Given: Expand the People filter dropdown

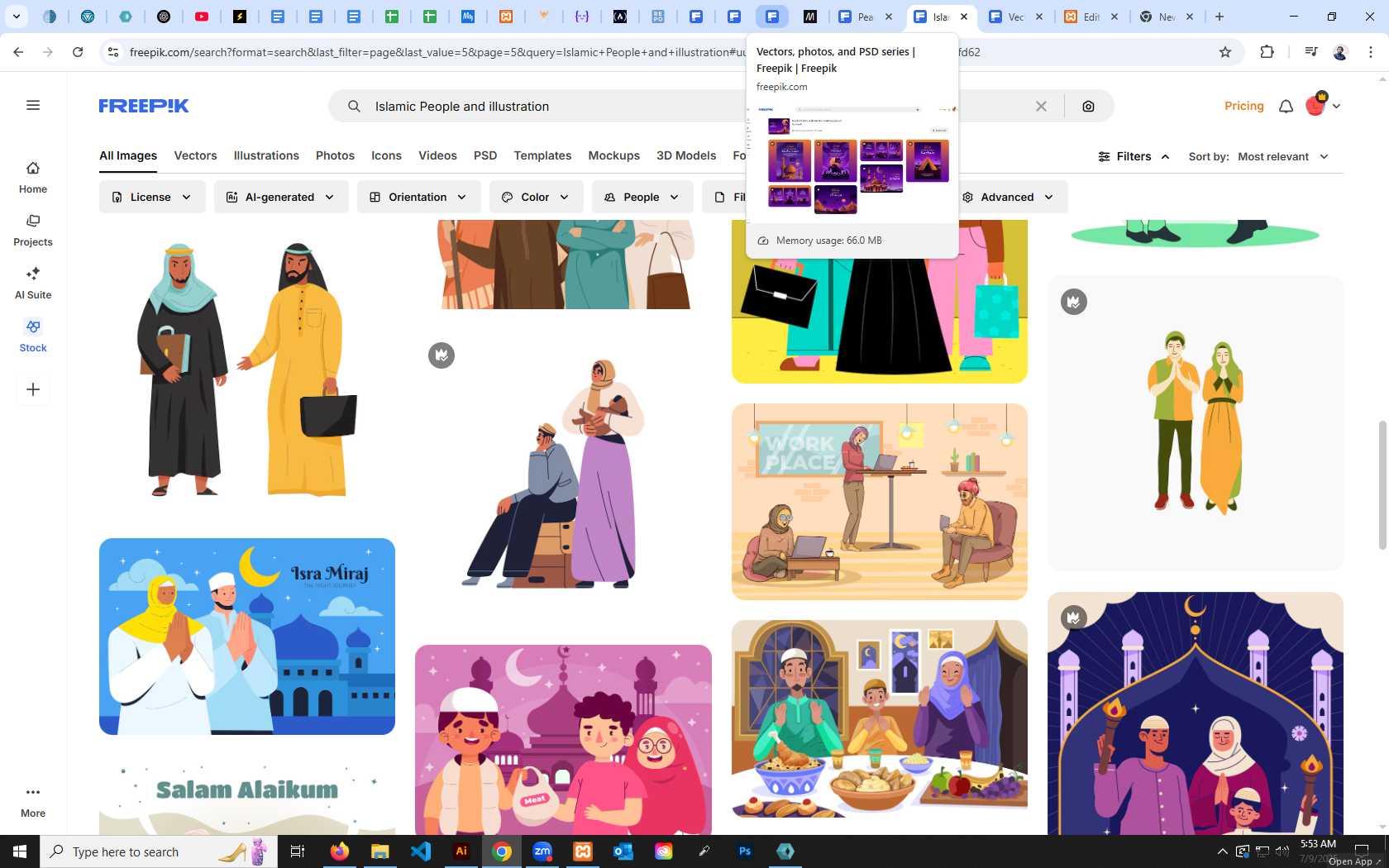Looking at the screenshot, I should 642,197.
